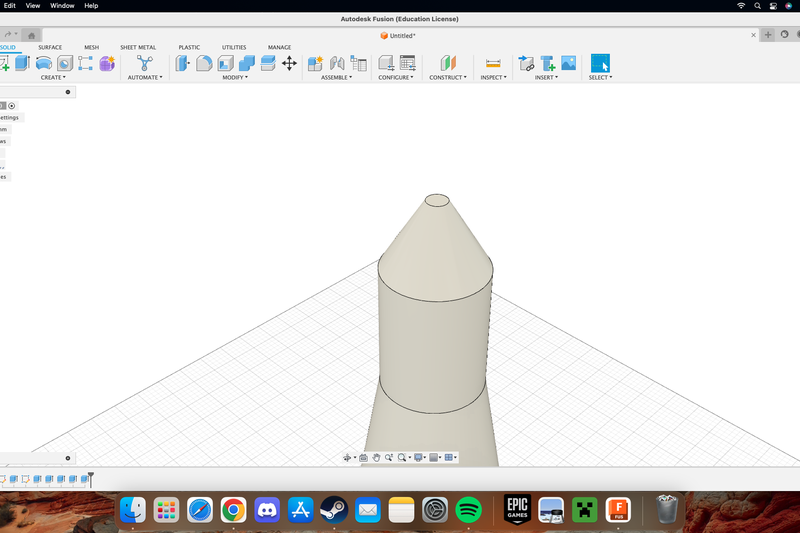
Task: Switch to the MESH tab
Action: point(91,47)
